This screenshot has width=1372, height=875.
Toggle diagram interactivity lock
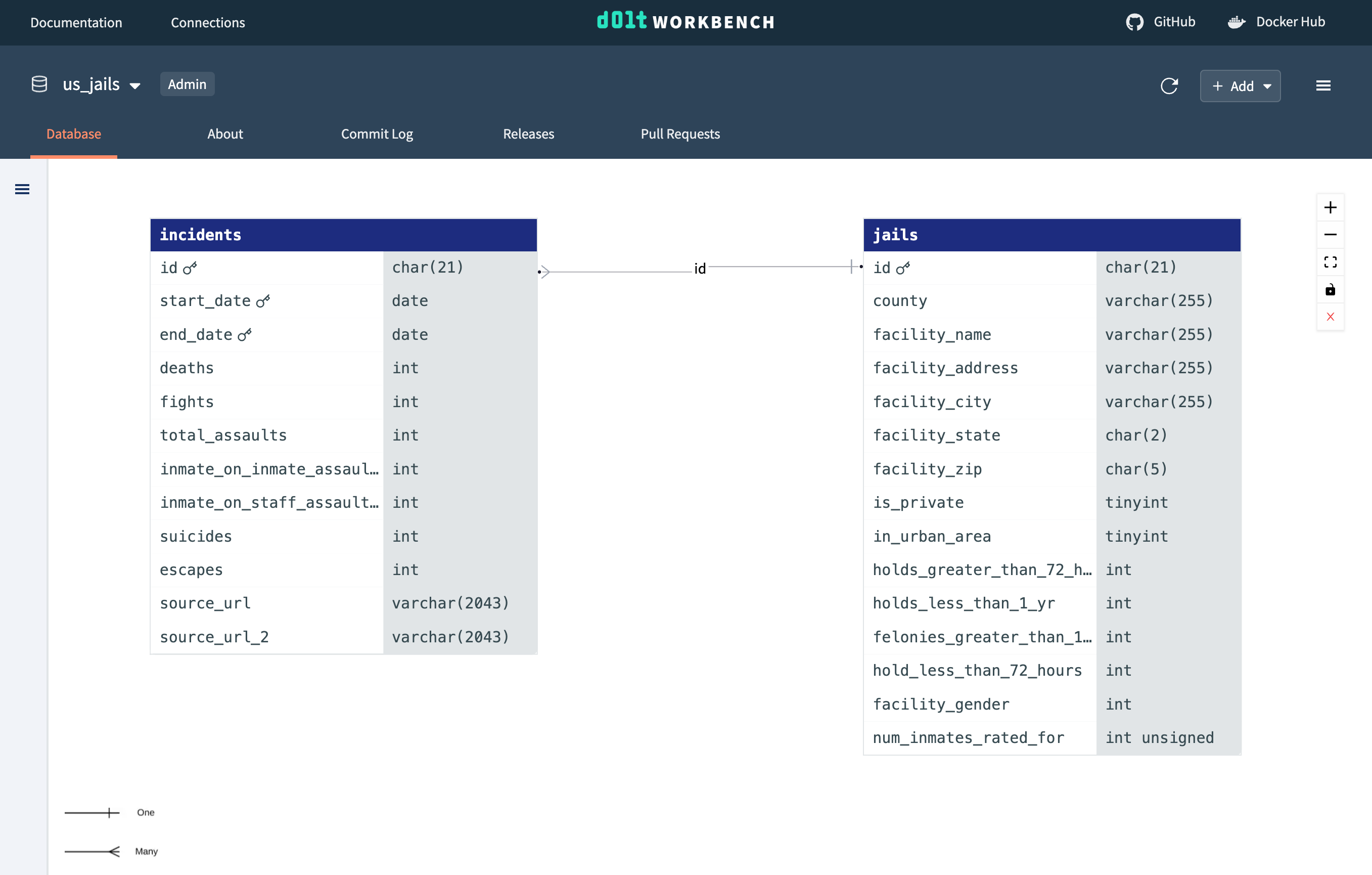click(x=1330, y=290)
